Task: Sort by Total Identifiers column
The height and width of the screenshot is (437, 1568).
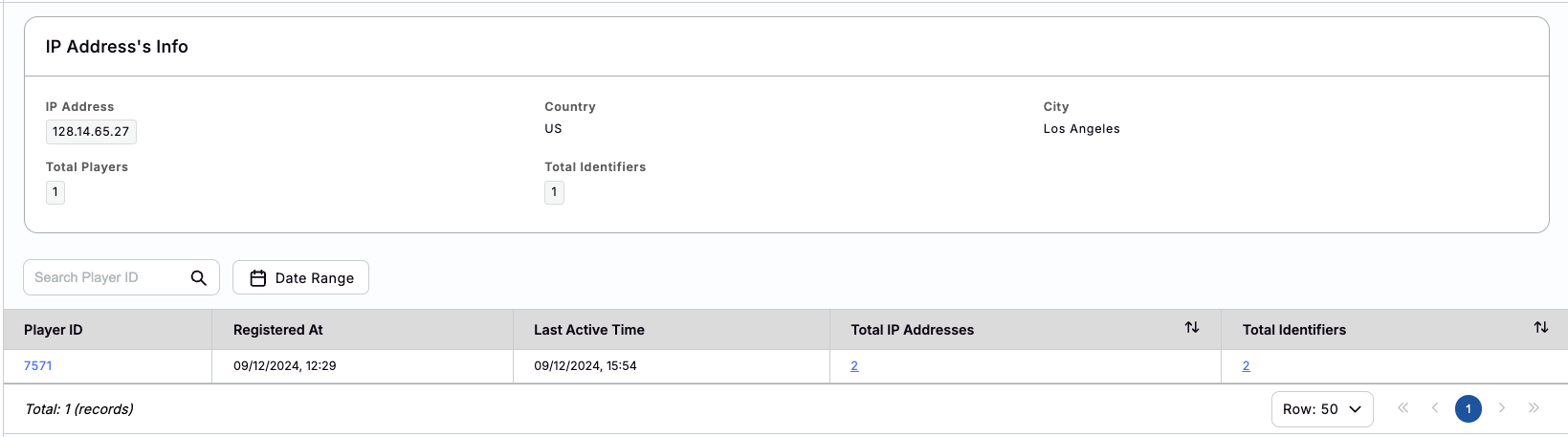Action: tap(1540, 328)
